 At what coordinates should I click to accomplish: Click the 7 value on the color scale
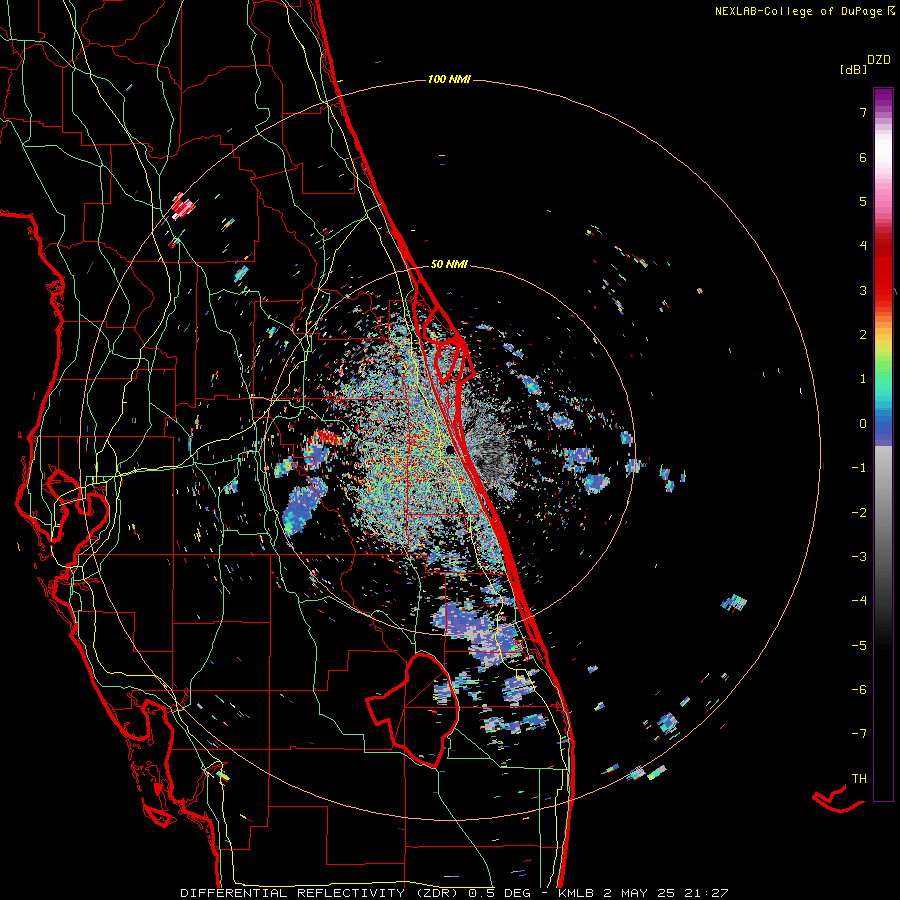(863, 112)
